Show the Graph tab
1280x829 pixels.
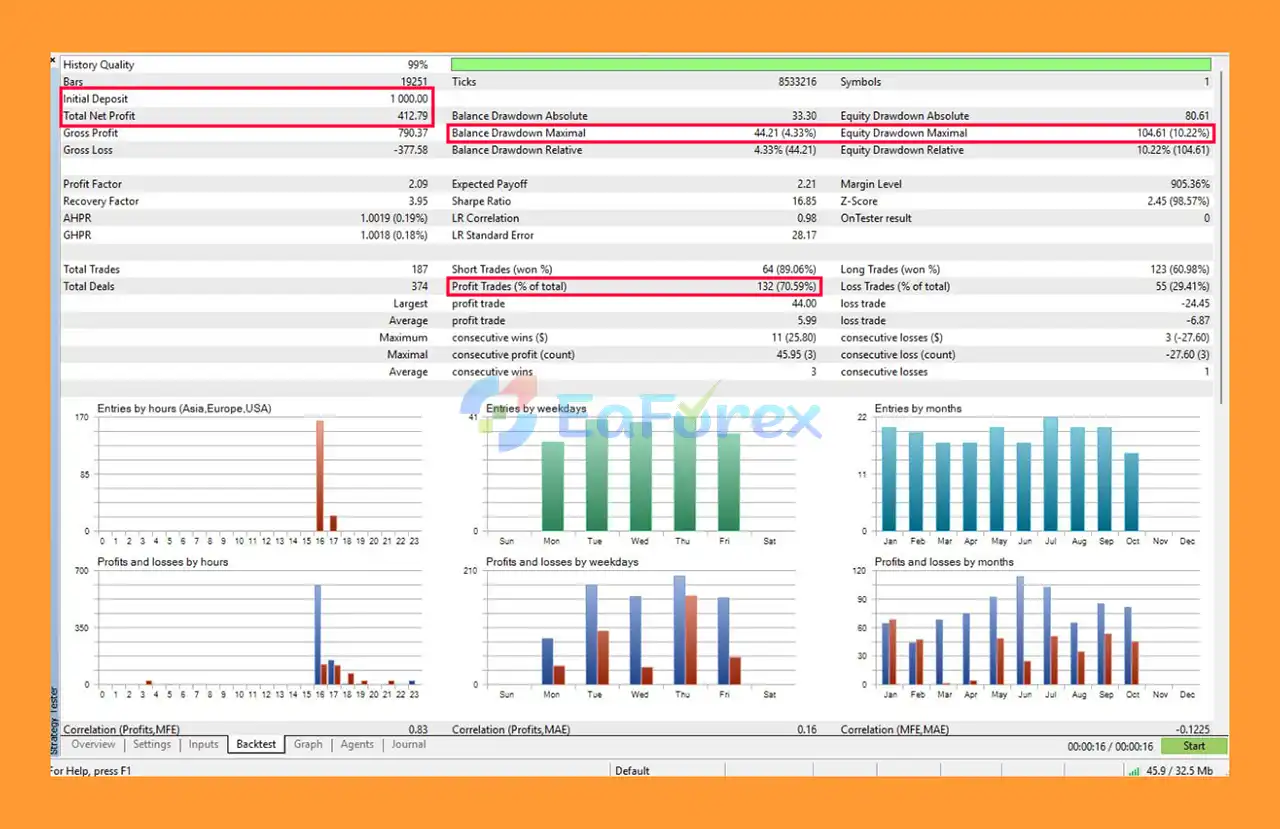point(308,744)
